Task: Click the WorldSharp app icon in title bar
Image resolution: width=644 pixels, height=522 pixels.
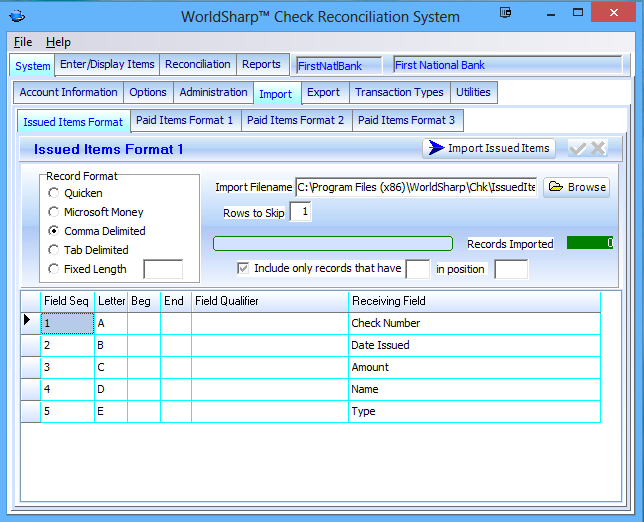Action: coord(15,15)
